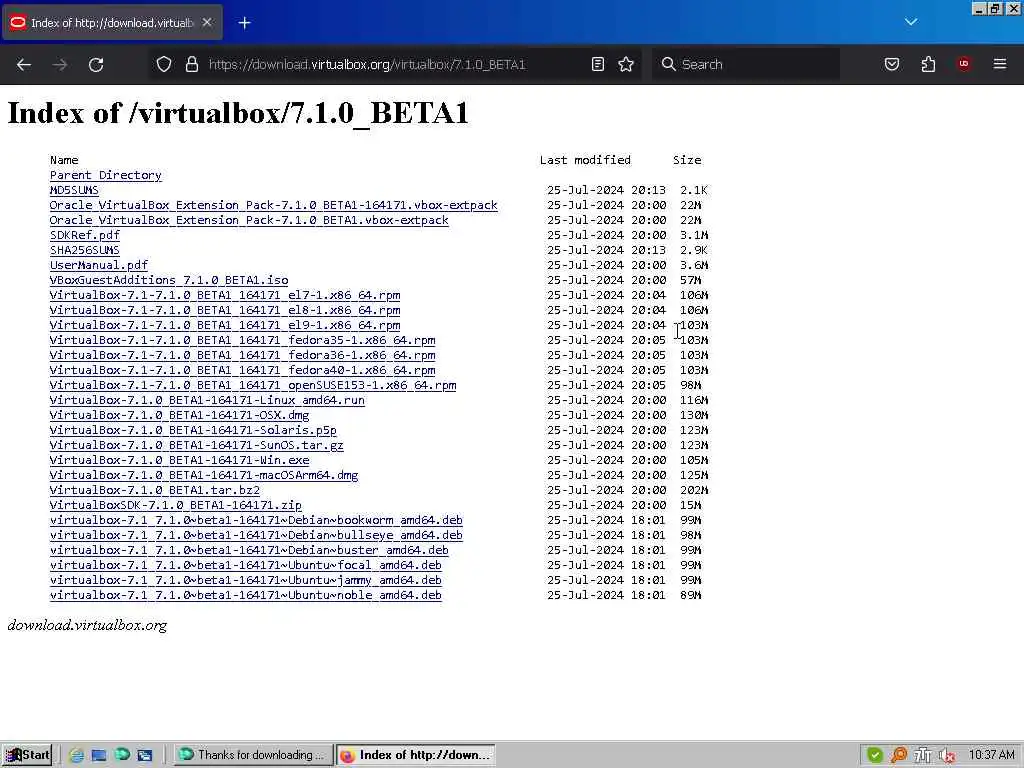Screen dimensions: 1024x768
Task: Open the Windows Start button
Action: click(27, 755)
